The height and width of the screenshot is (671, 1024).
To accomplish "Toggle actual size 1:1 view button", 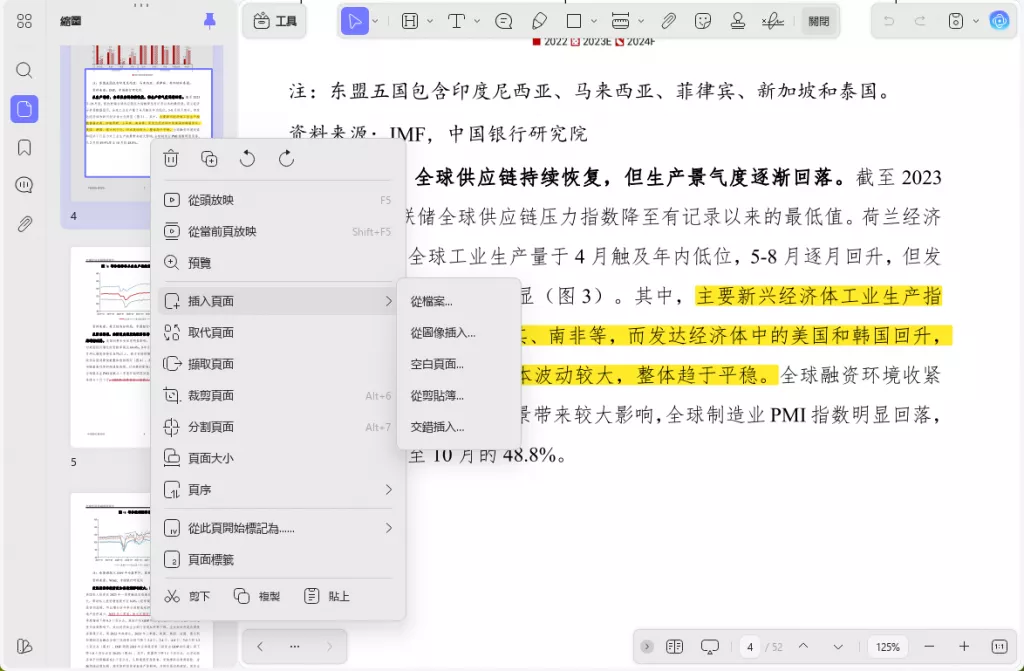I will pyautogui.click(x=999, y=646).
